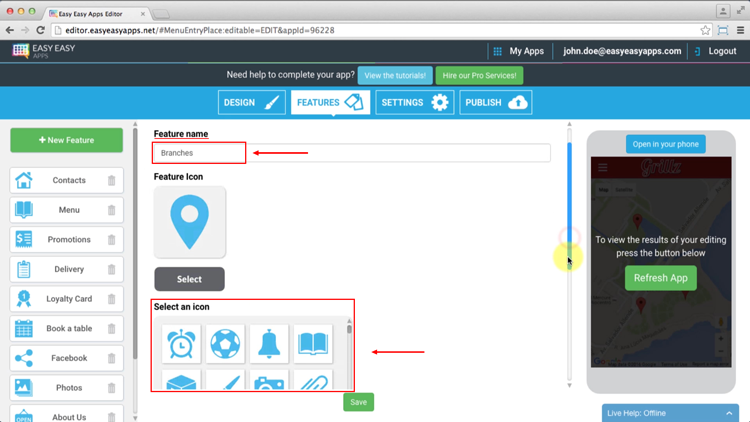This screenshot has width=750, height=422.
Task: Click View the tutorials button
Action: (x=395, y=76)
